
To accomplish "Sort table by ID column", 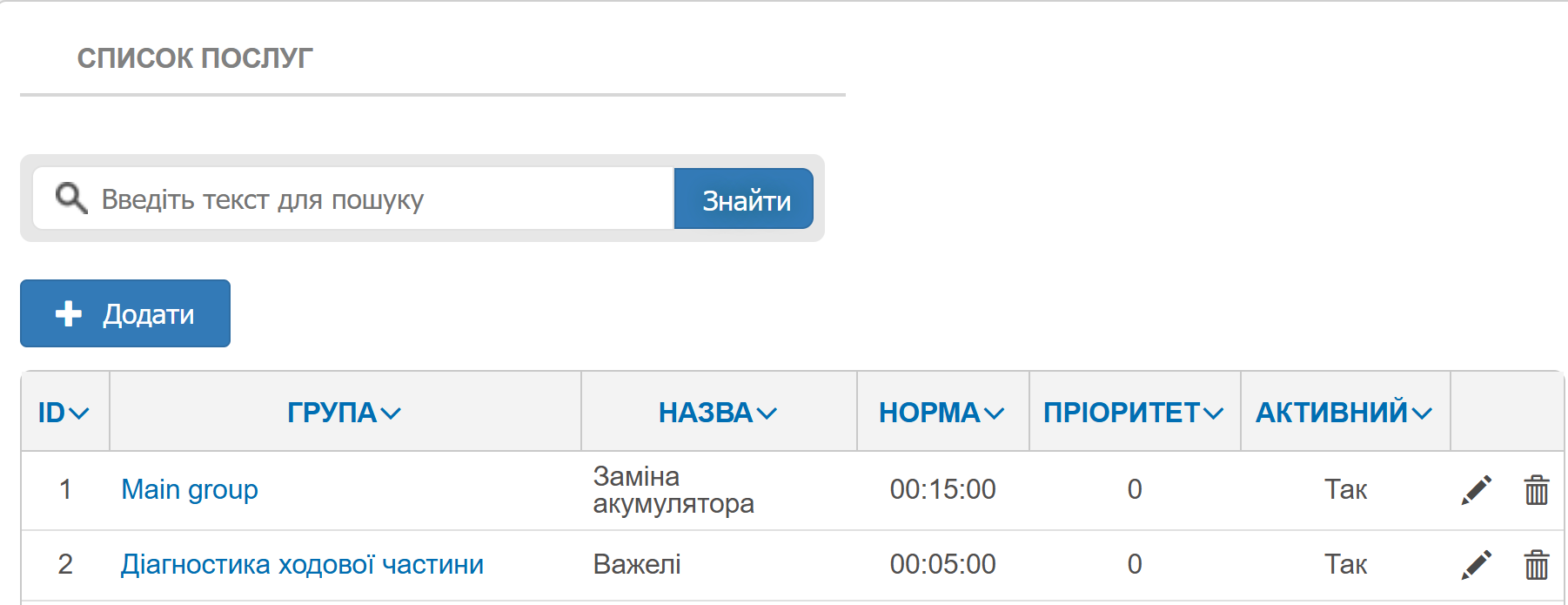I will [64, 413].
